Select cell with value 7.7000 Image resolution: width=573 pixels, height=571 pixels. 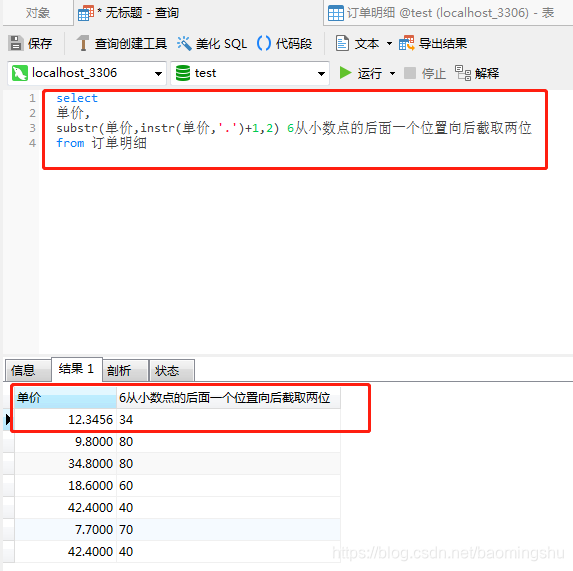tap(65, 529)
